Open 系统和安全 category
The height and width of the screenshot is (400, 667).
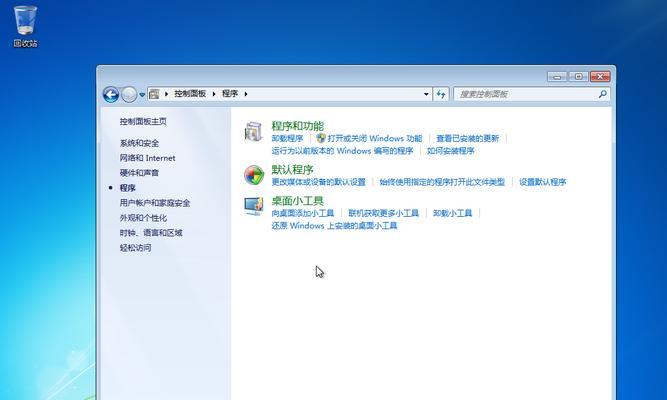pos(139,143)
